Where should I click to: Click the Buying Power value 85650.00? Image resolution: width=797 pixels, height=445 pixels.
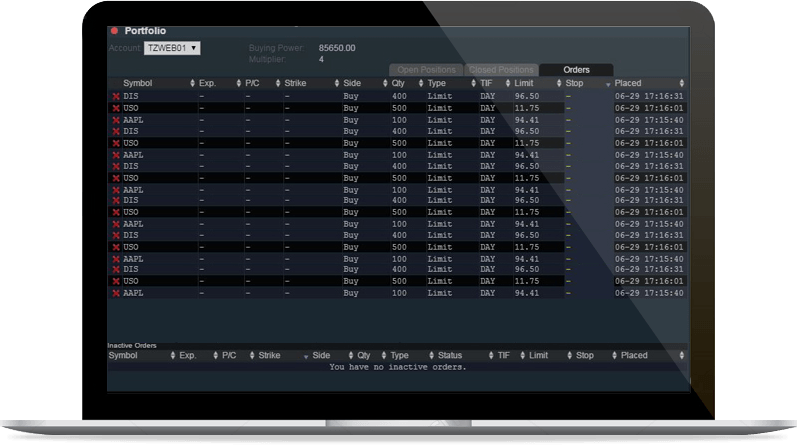pyautogui.click(x=337, y=47)
